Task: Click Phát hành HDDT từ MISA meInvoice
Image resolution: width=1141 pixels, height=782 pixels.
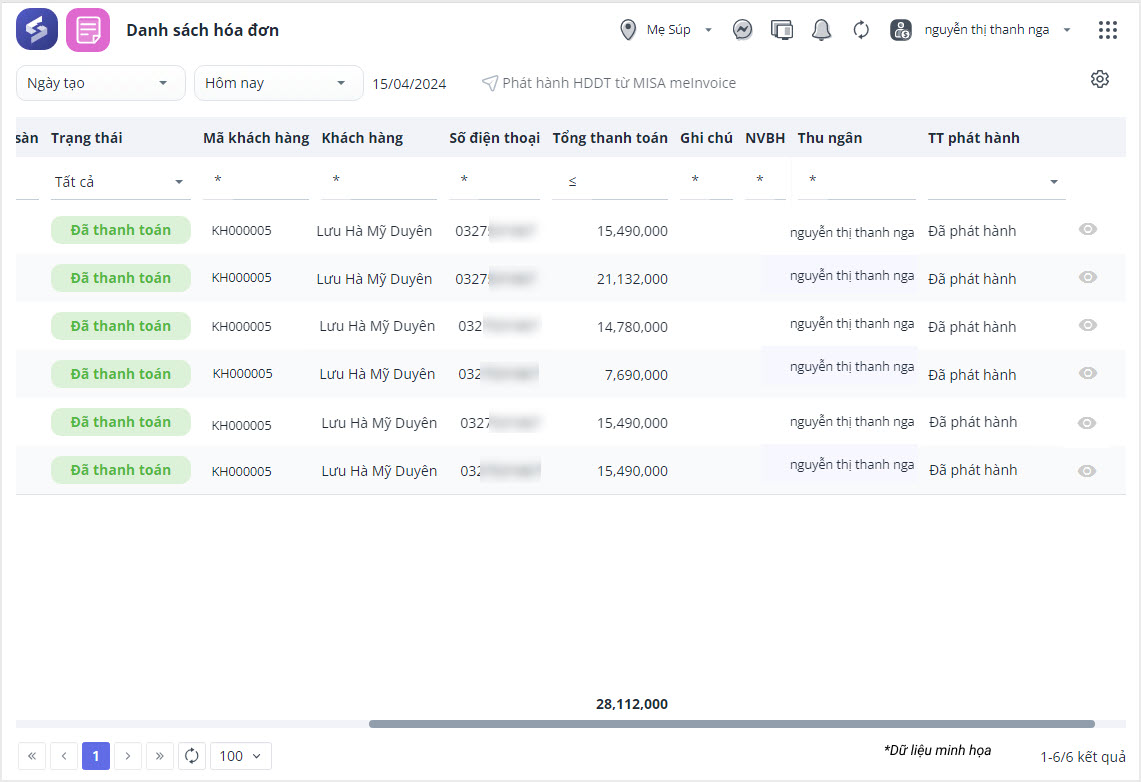Action: coord(609,83)
